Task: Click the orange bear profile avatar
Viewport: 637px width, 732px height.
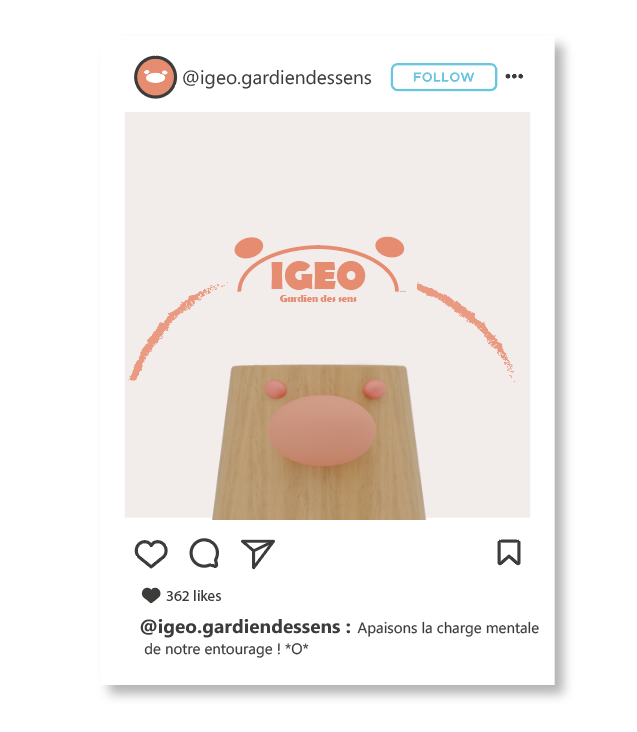Action: [155, 77]
